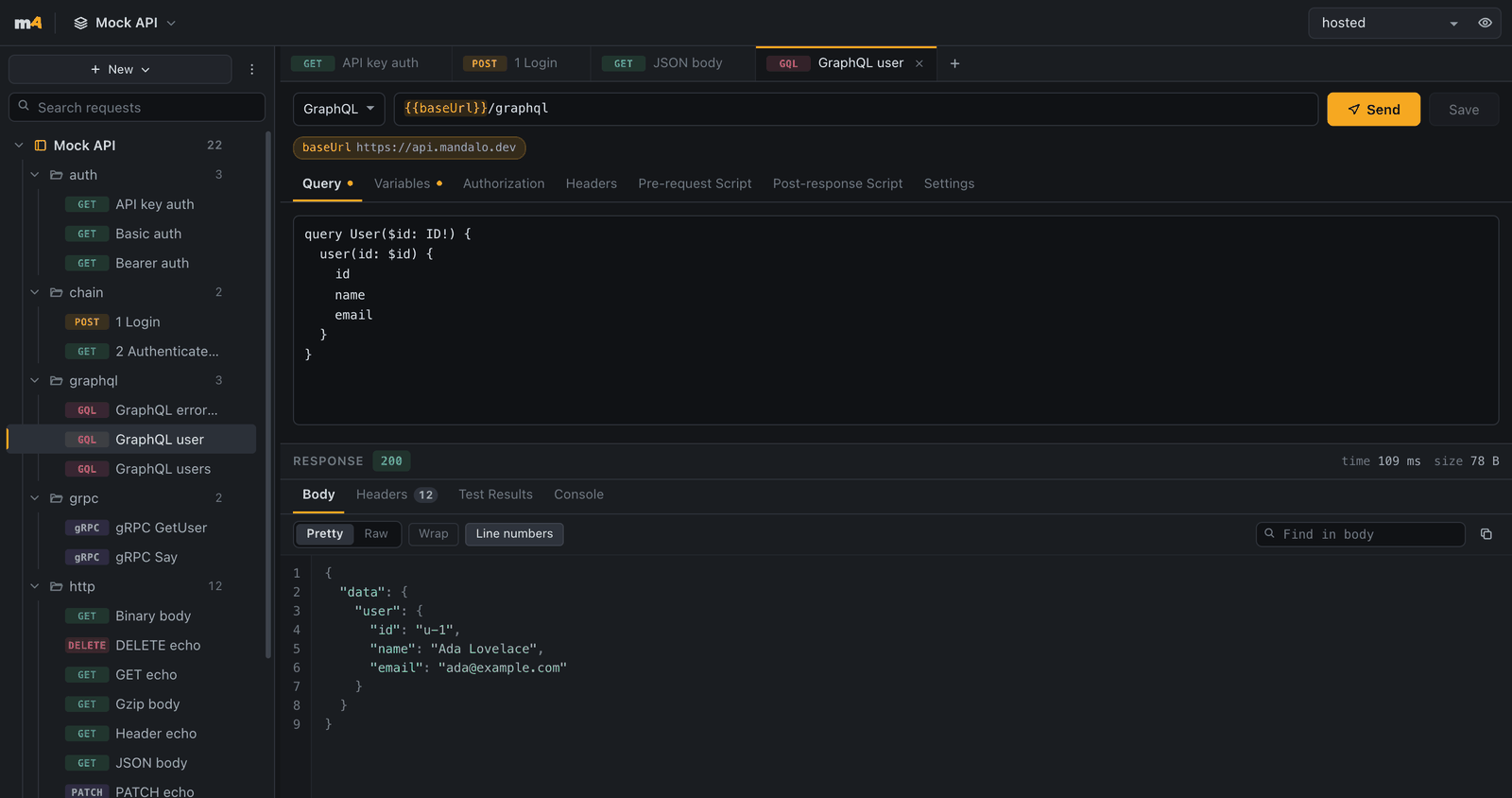Click the m4 app logo
This screenshot has width=1512, height=798.
point(28,23)
